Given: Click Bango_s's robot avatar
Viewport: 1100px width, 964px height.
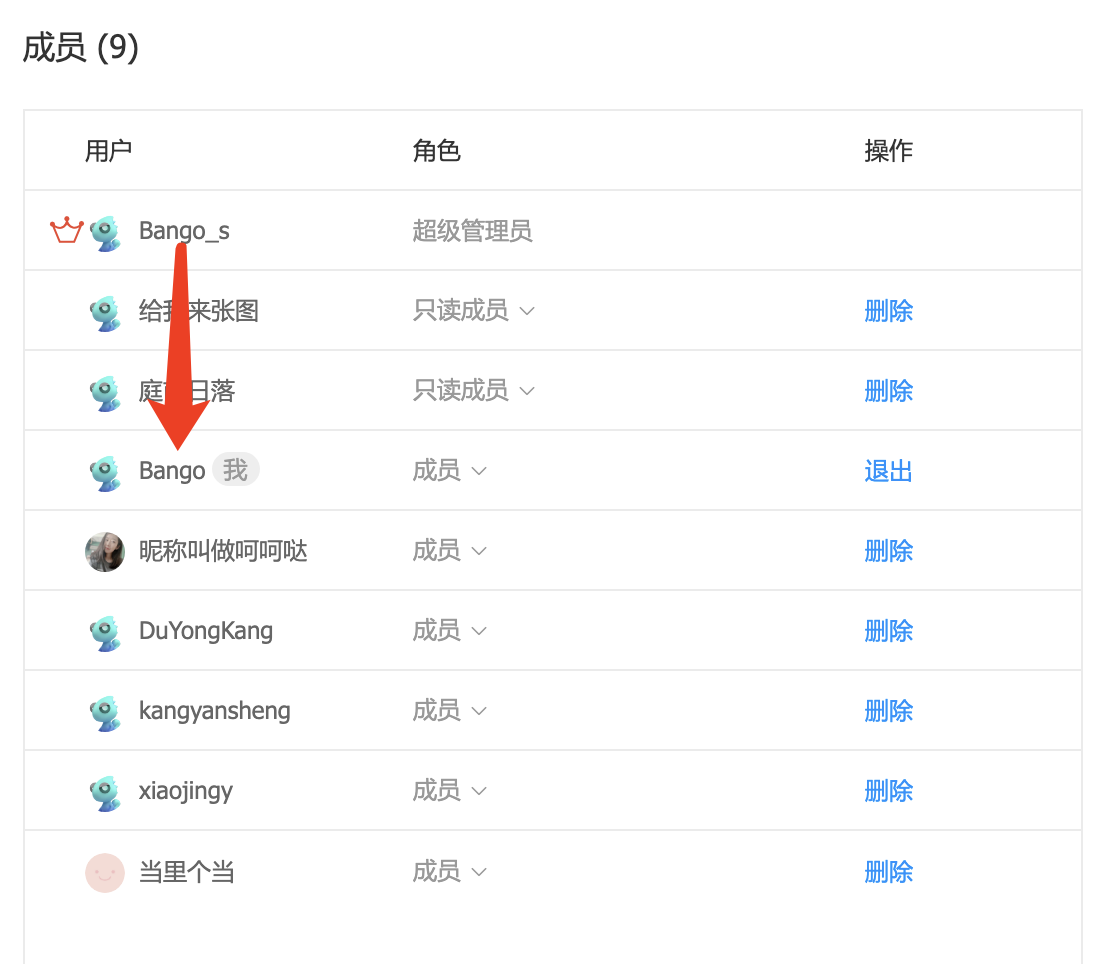Looking at the screenshot, I should (105, 230).
